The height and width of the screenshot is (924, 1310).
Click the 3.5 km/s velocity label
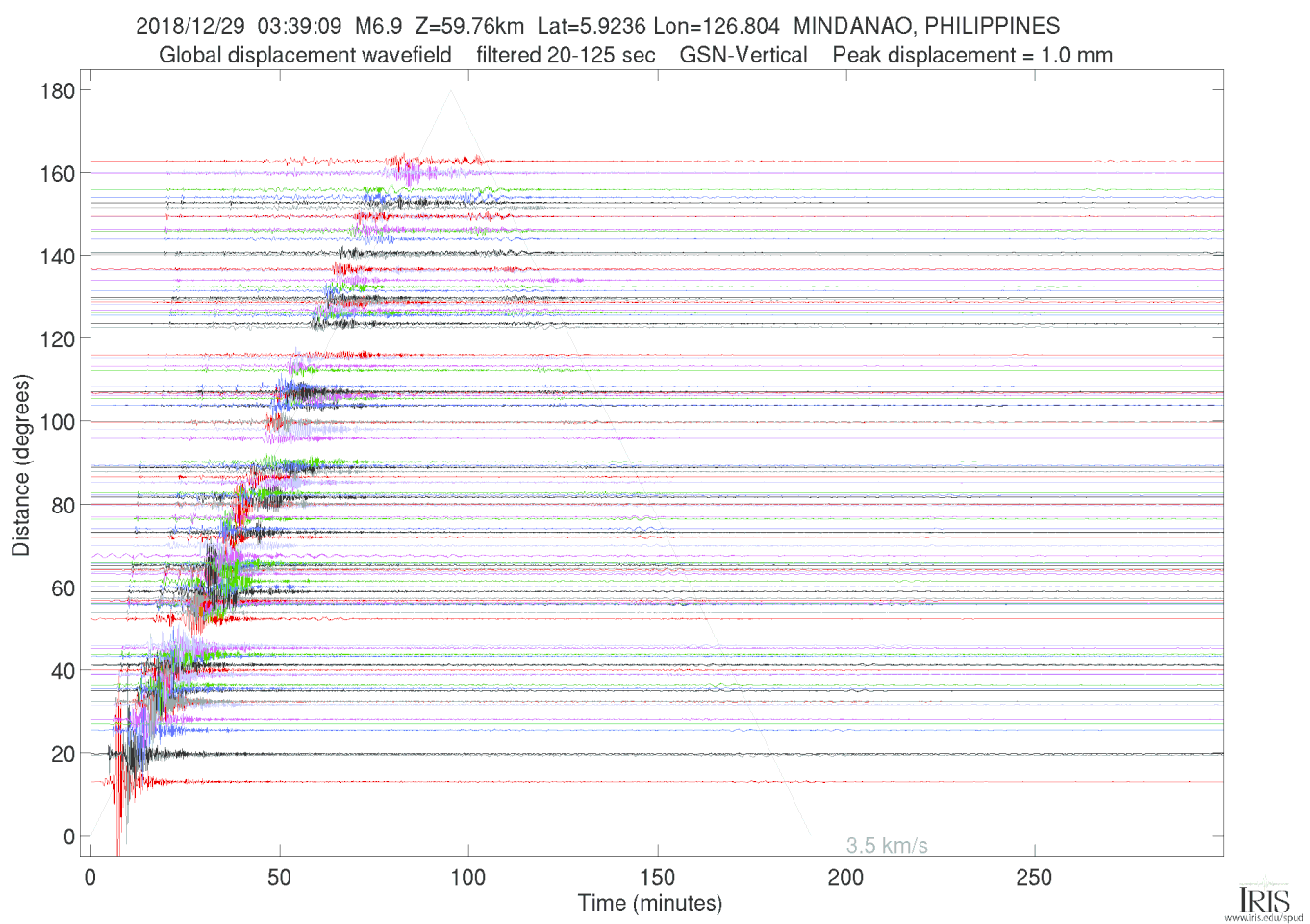[887, 846]
